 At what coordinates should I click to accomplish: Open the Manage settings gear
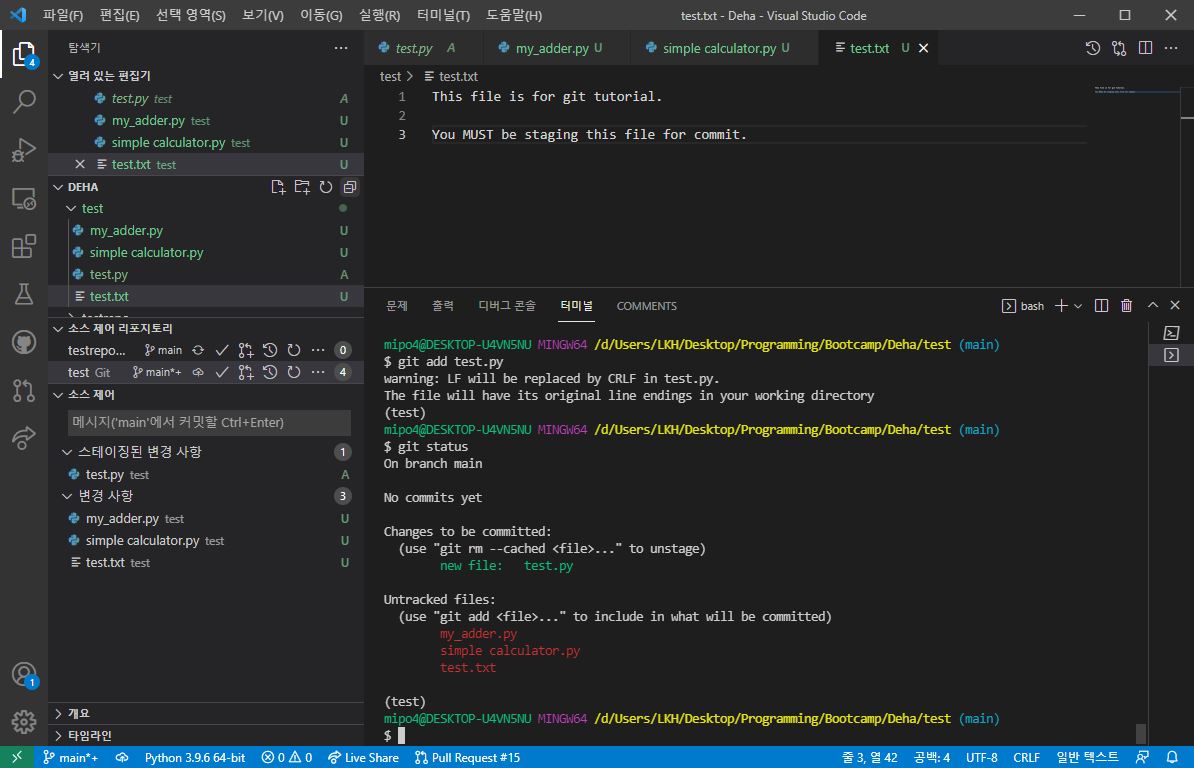(x=24, y=722)
